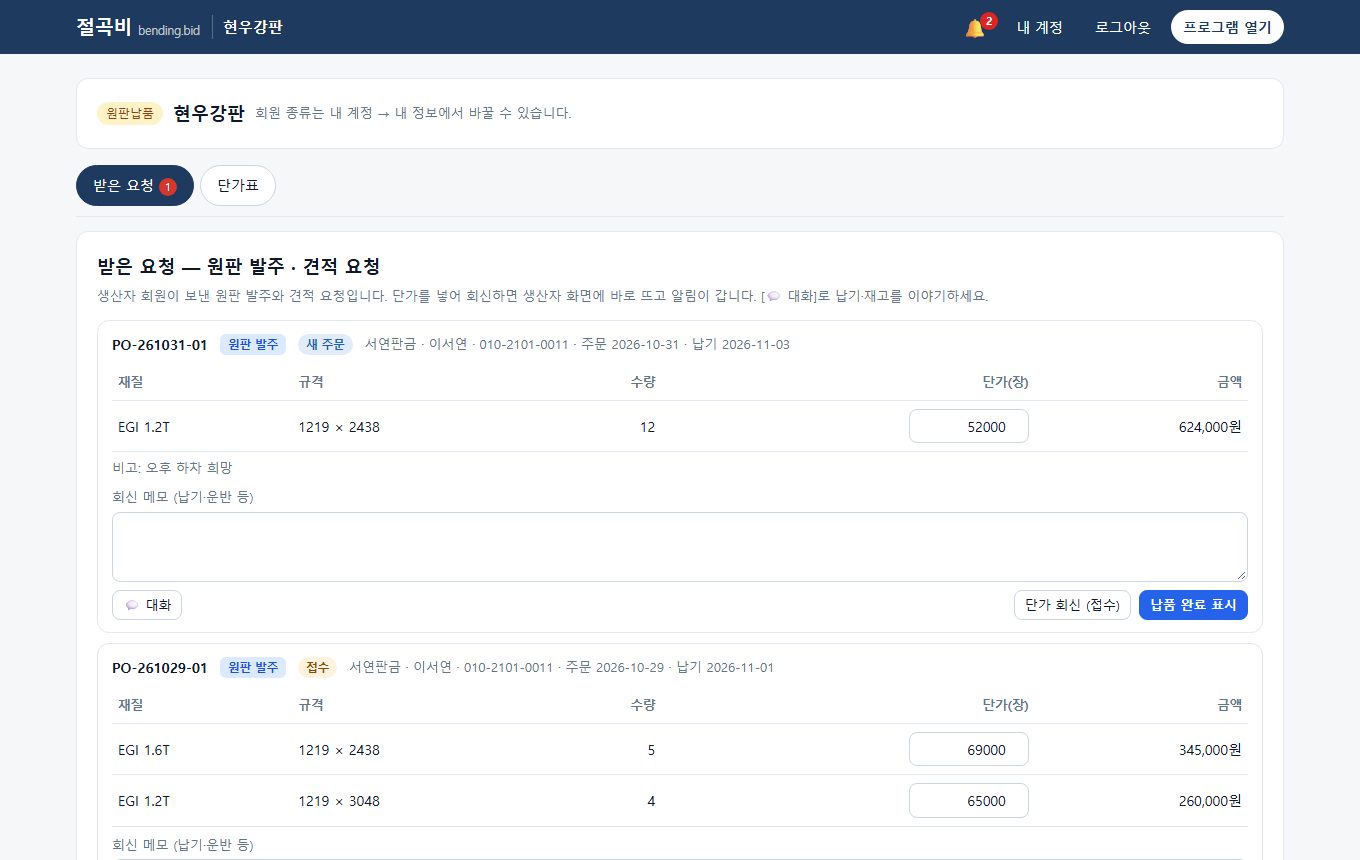1360x860 pixels.
Task: Click the 345,000원 amount
Action: (x=1210, y=750)
